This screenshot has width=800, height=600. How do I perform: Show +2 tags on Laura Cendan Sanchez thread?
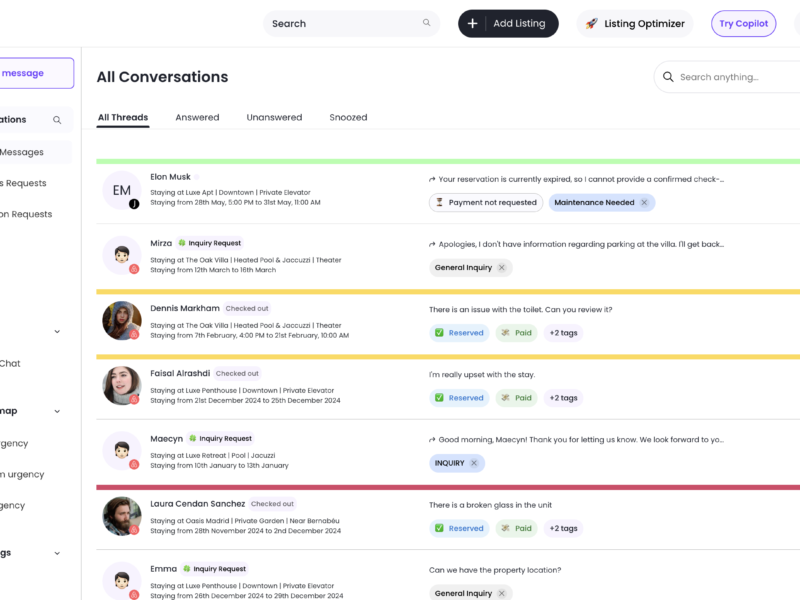coord(562,528)
